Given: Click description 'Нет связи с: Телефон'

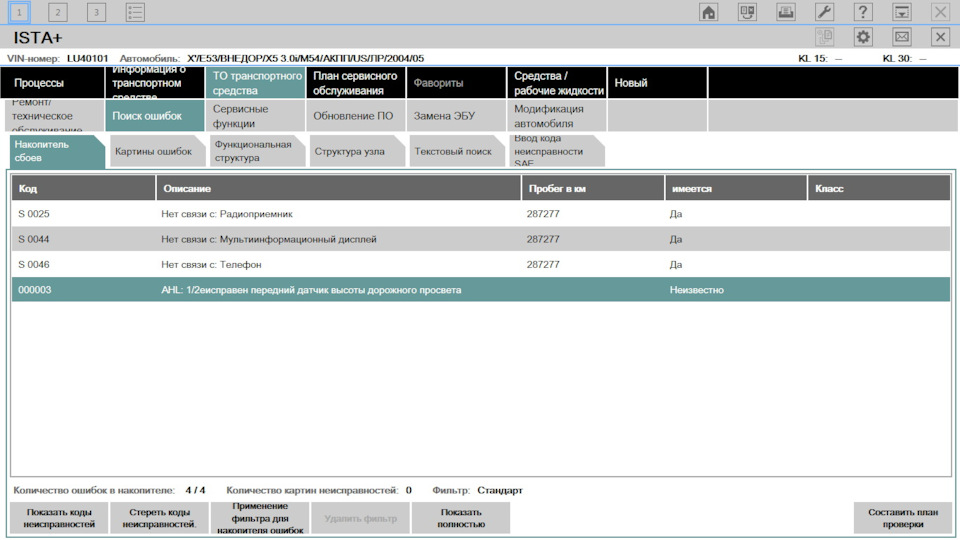Looking at the screenshot, I should coord(211,264).
